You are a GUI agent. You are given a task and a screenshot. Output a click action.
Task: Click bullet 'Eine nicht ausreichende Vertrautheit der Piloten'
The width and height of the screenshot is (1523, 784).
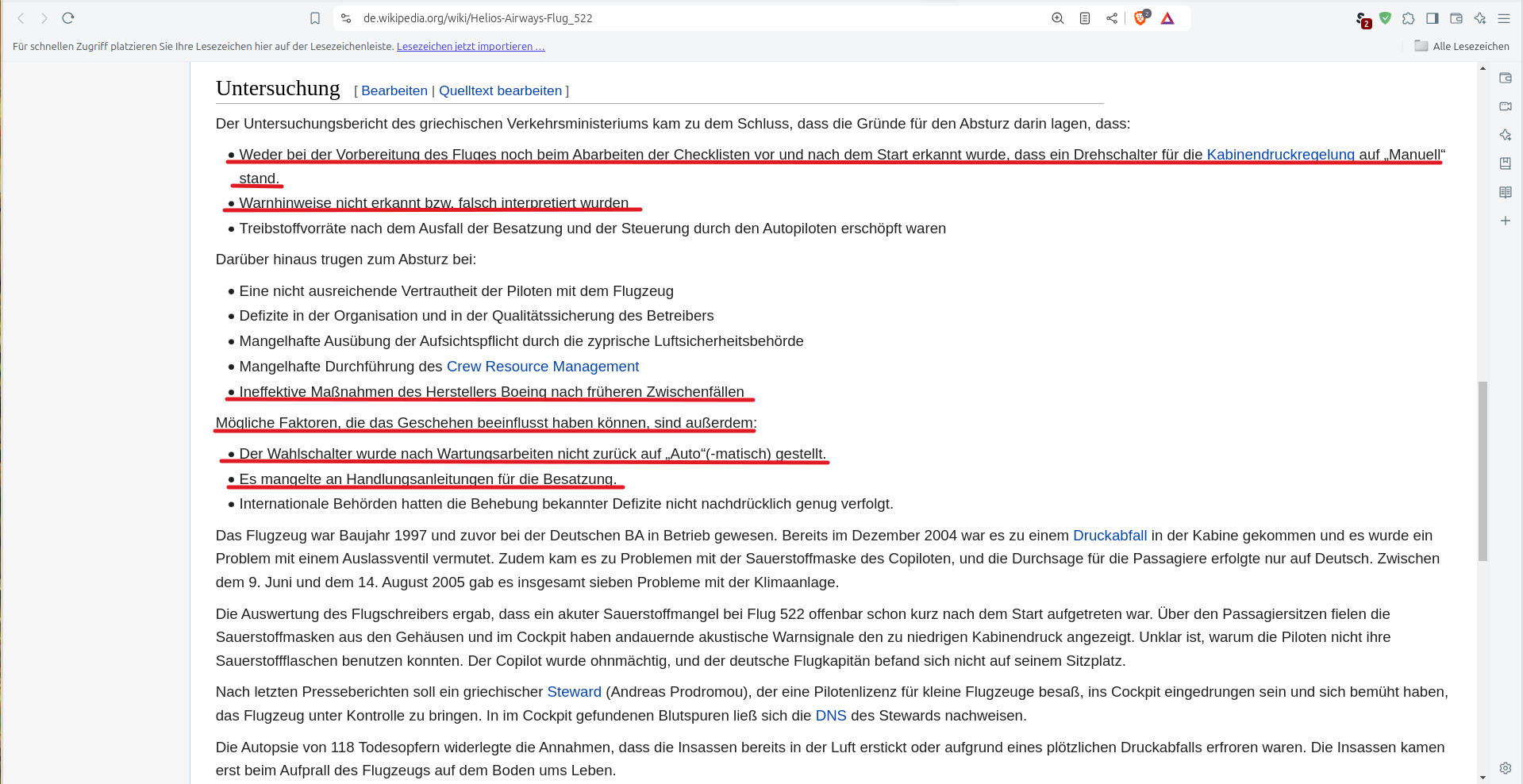(456, 291)
